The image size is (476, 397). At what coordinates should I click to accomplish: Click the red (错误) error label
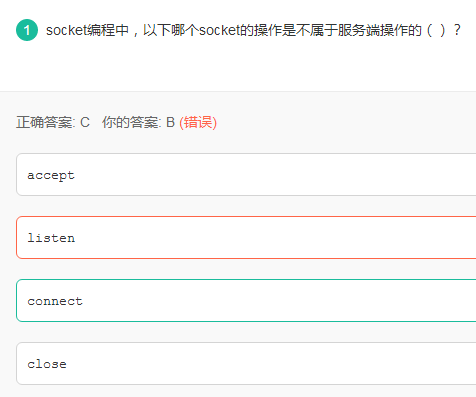(x=198, y=122)
